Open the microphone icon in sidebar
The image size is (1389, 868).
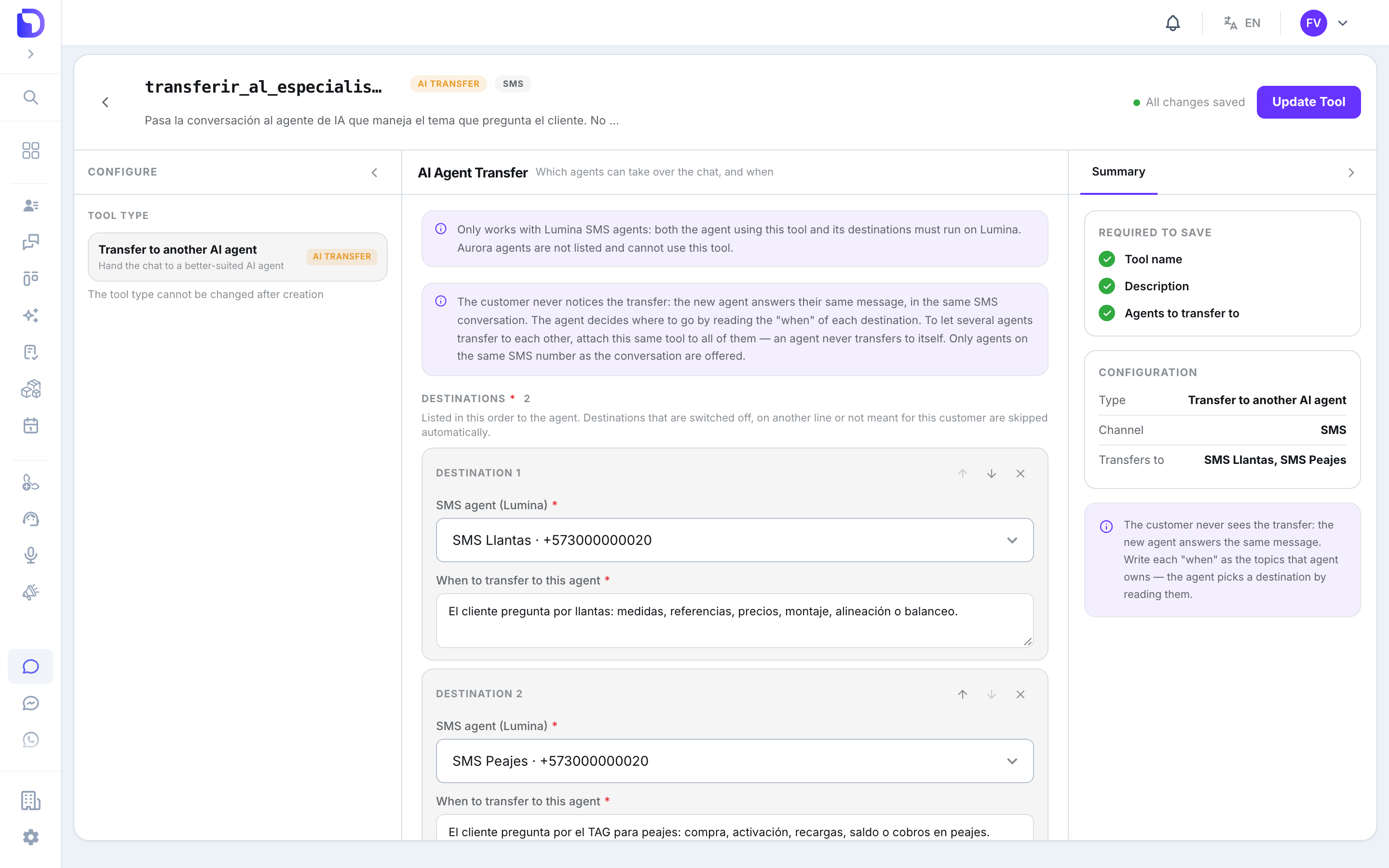pos(30,555)
